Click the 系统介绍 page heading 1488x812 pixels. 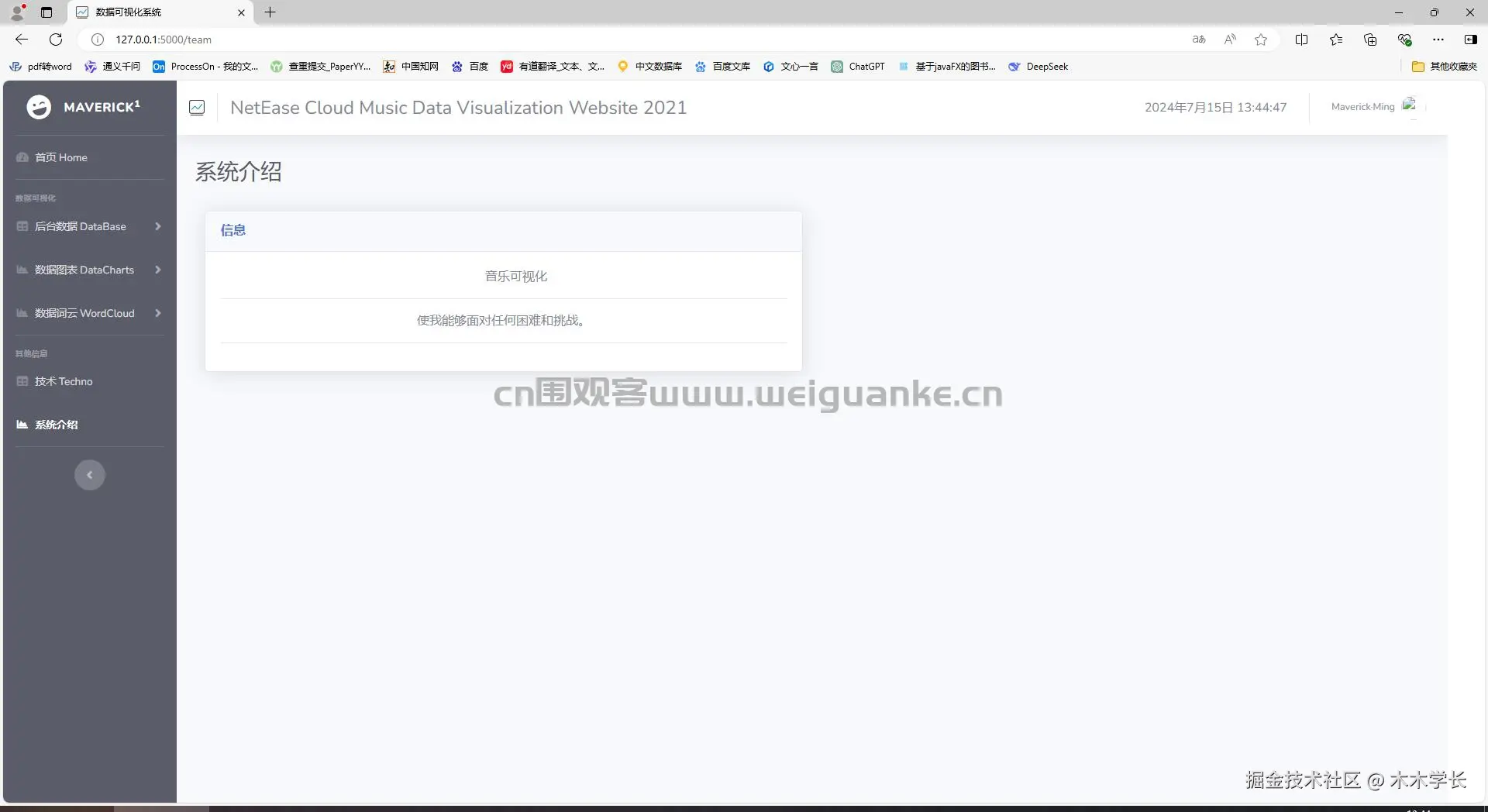(238, 172)
